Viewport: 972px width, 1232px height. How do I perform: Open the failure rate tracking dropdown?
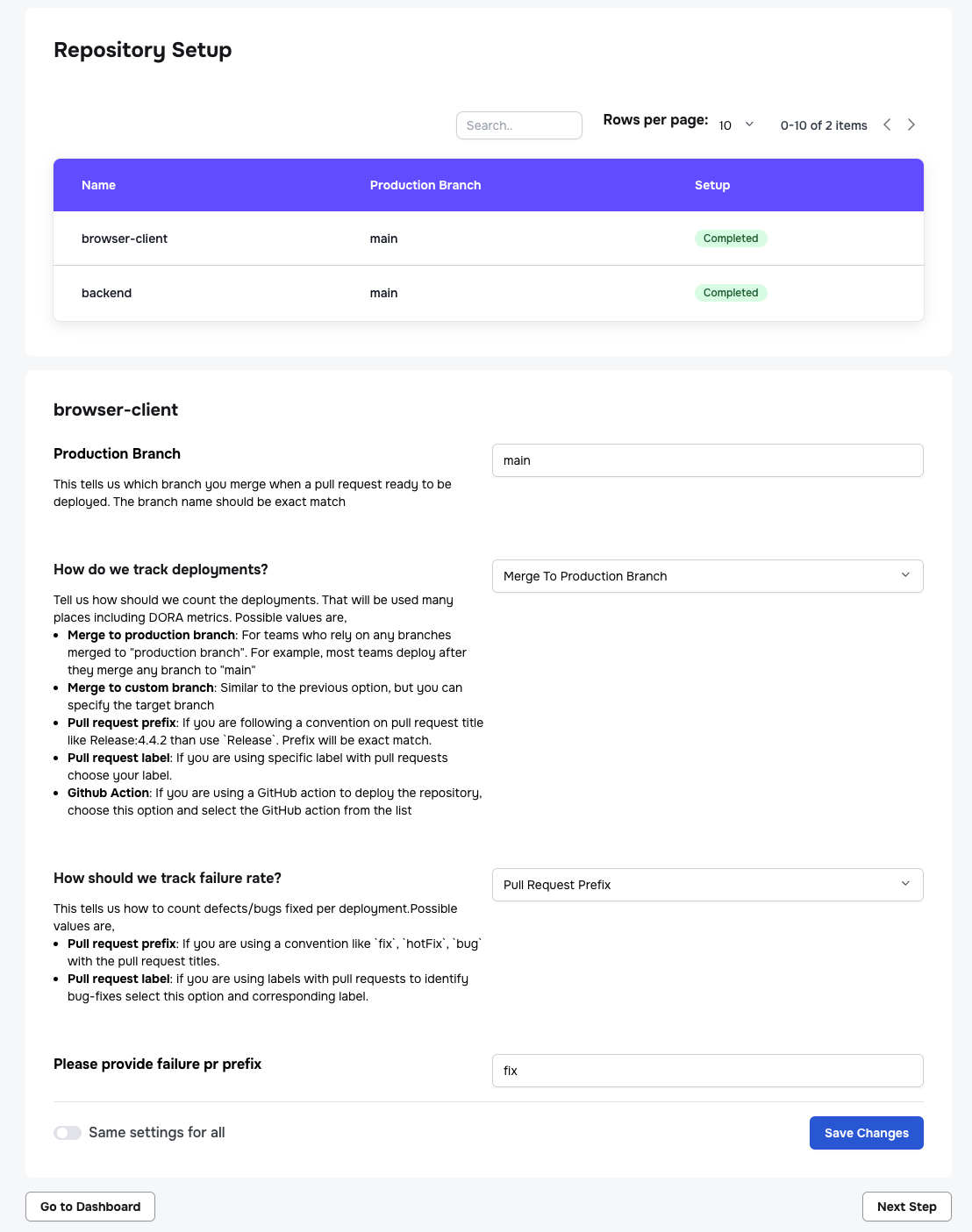tap(707, 885)
